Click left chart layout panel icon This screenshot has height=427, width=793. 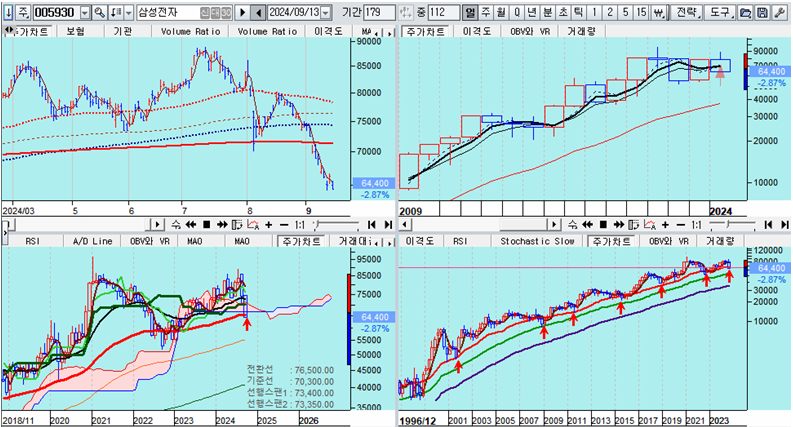coord(237,225)
